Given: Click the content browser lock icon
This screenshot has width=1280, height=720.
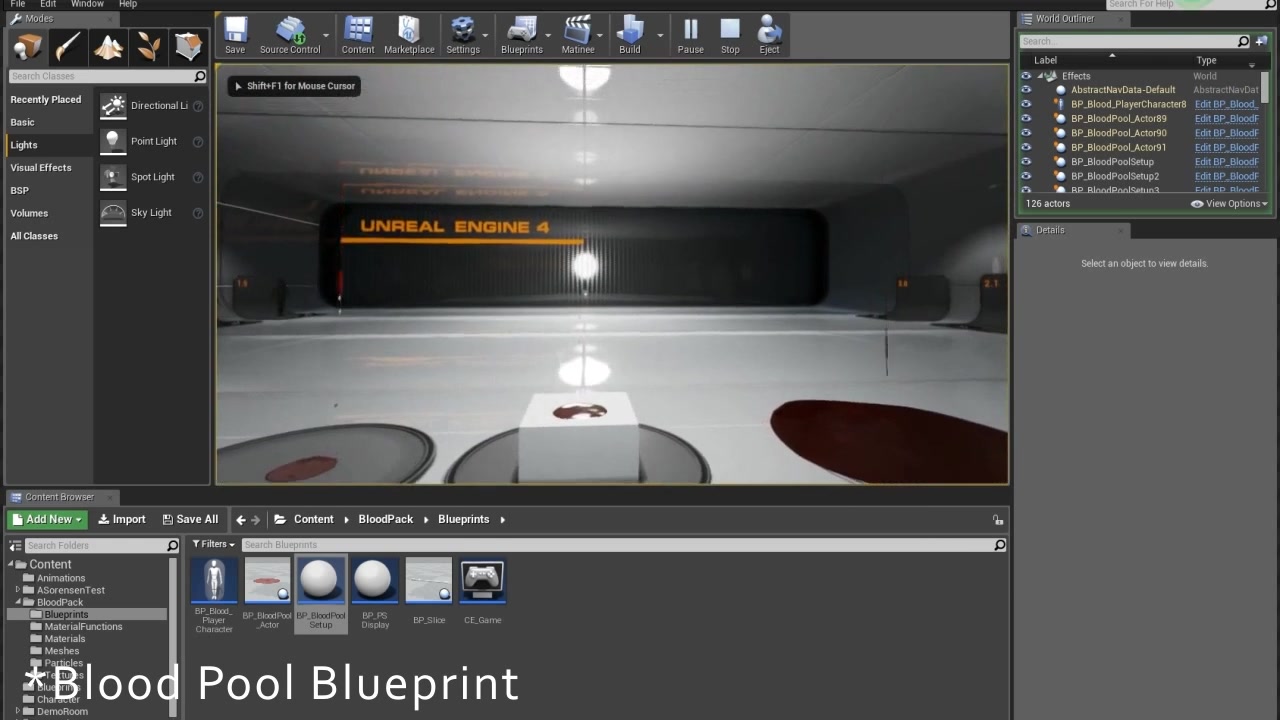Looking at the screenshot, I should tap(997, 520).
